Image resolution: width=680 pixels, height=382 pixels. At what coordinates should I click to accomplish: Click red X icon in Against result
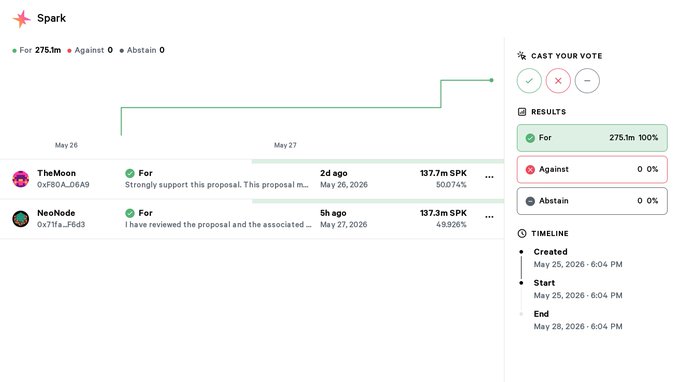[530, 170]
